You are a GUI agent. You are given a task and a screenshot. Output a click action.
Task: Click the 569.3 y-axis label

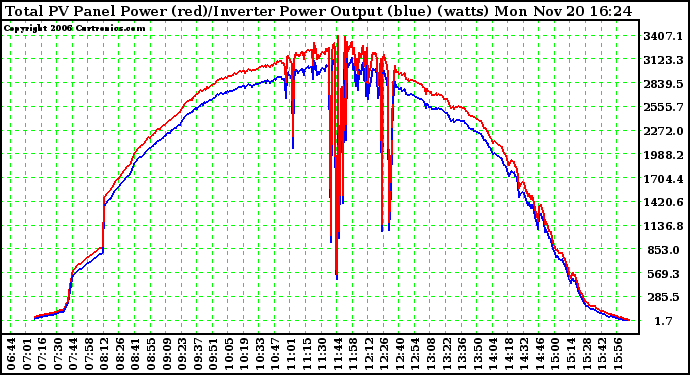(x=664, y=274)
